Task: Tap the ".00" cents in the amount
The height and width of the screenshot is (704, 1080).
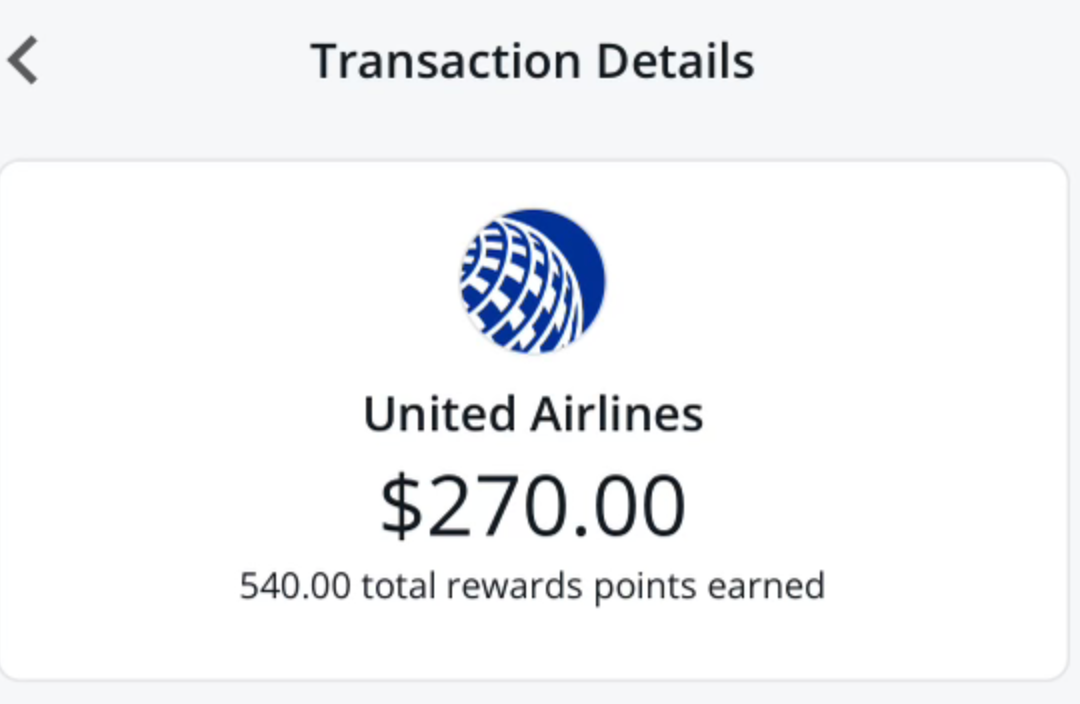Action: 632,506
